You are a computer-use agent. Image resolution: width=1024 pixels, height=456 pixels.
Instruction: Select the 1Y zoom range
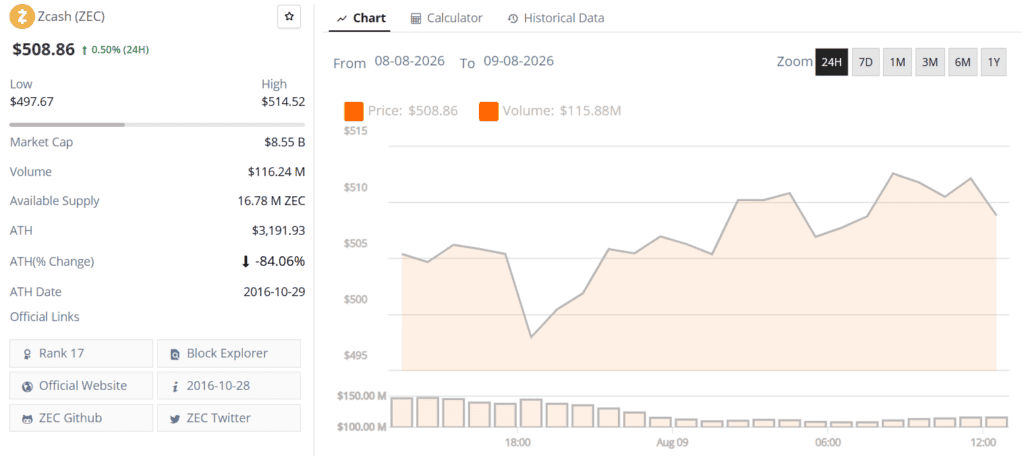pyautogui.click(x=993, y=62)
